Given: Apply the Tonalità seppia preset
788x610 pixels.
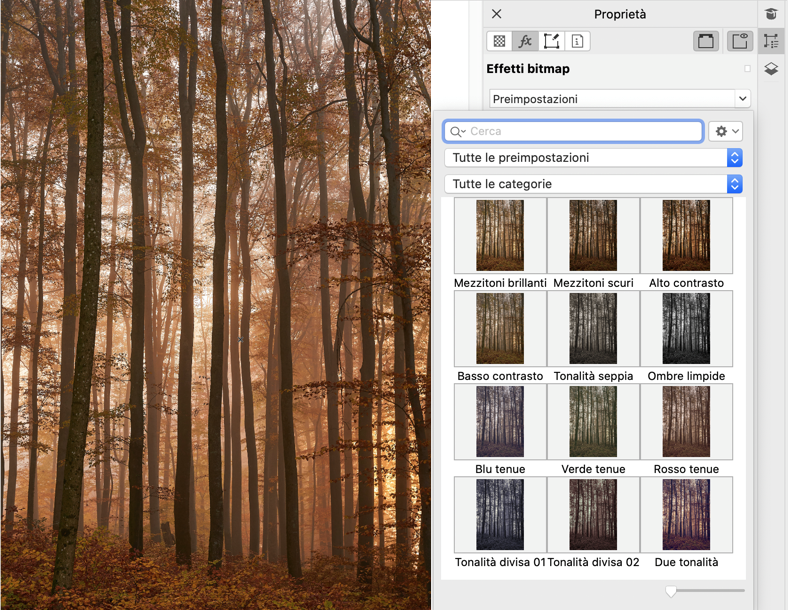Looking at the screenshot, I should [593, 329].
